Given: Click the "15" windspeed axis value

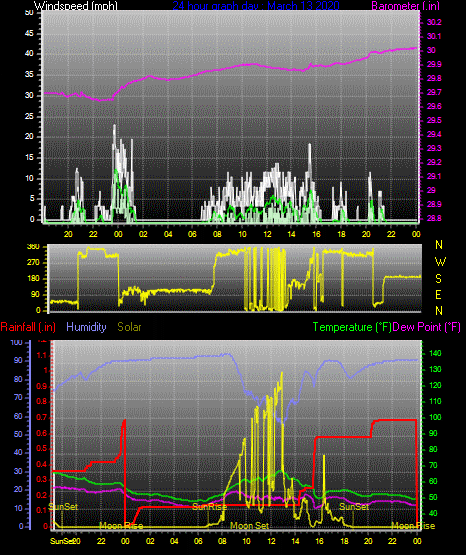Looking at the screenshot, I should pyautogui.click(x=29, y=158).
